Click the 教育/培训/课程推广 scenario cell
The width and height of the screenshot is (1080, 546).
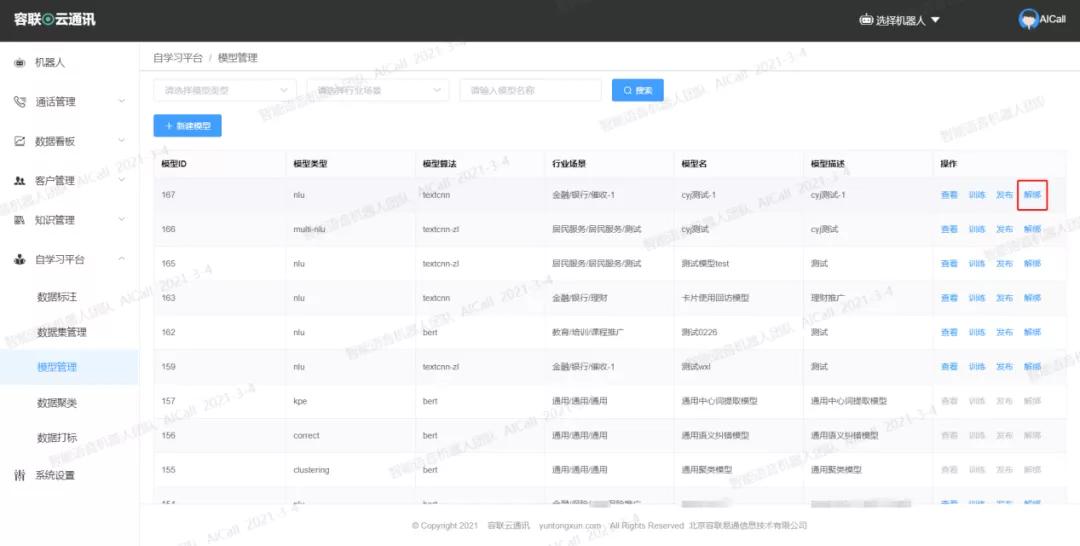click(x=588, y=333)
